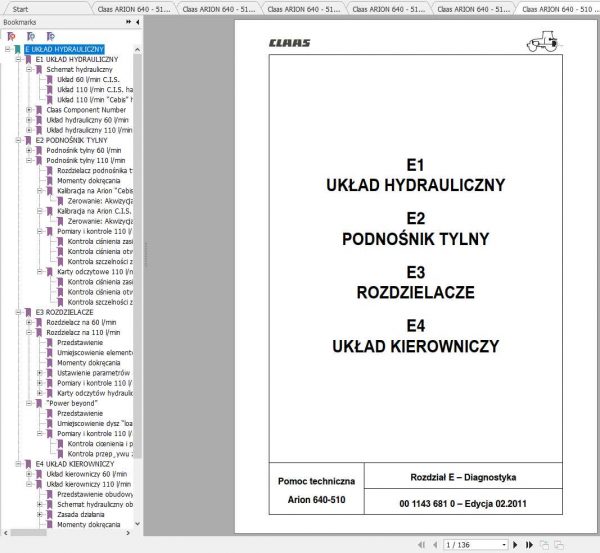Switch to the Start tab
Image resolution: width=600 pixels, height=553 pixels.
[20, 9]
